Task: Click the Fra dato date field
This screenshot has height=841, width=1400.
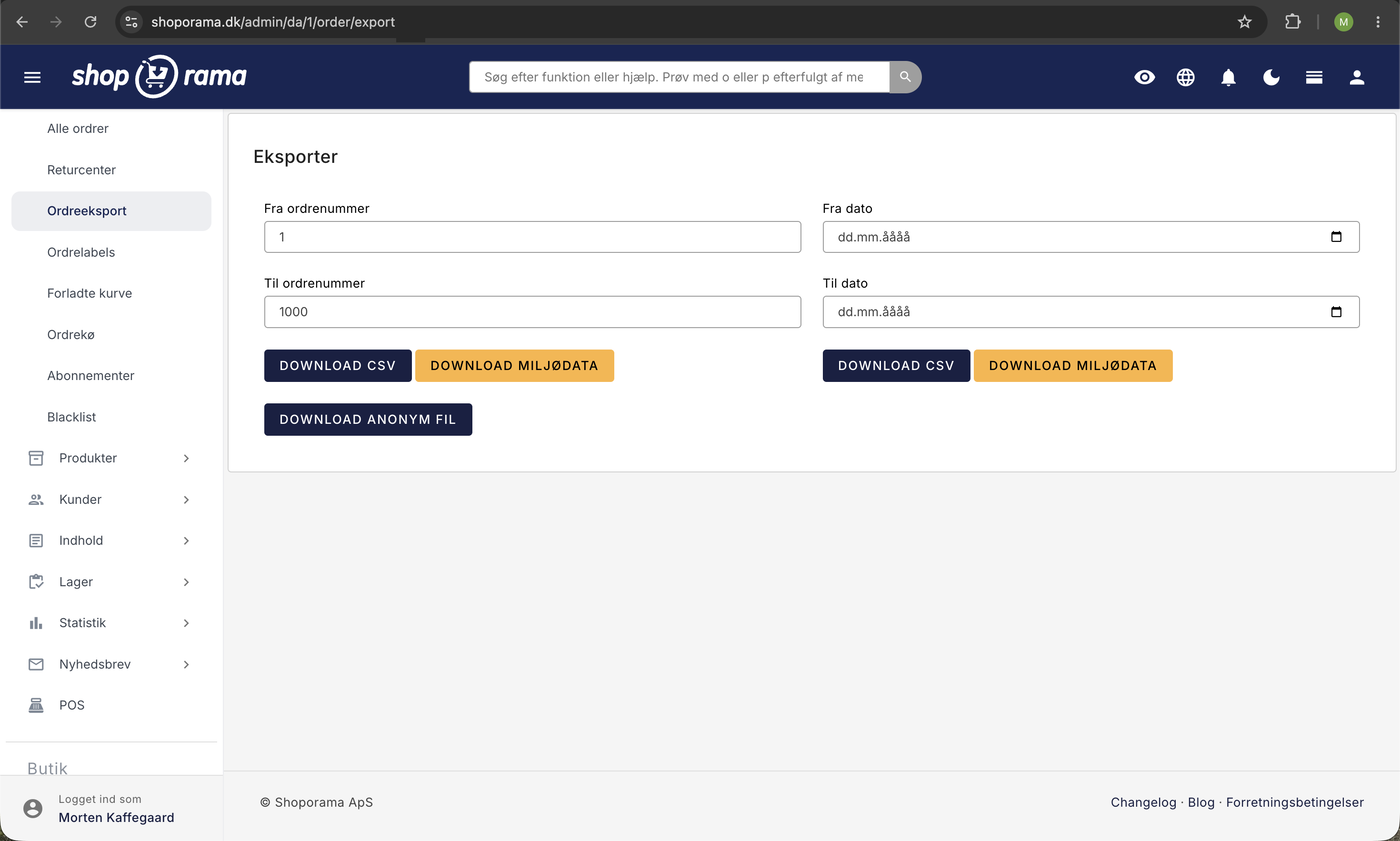Action: (x=1091, y=237)
